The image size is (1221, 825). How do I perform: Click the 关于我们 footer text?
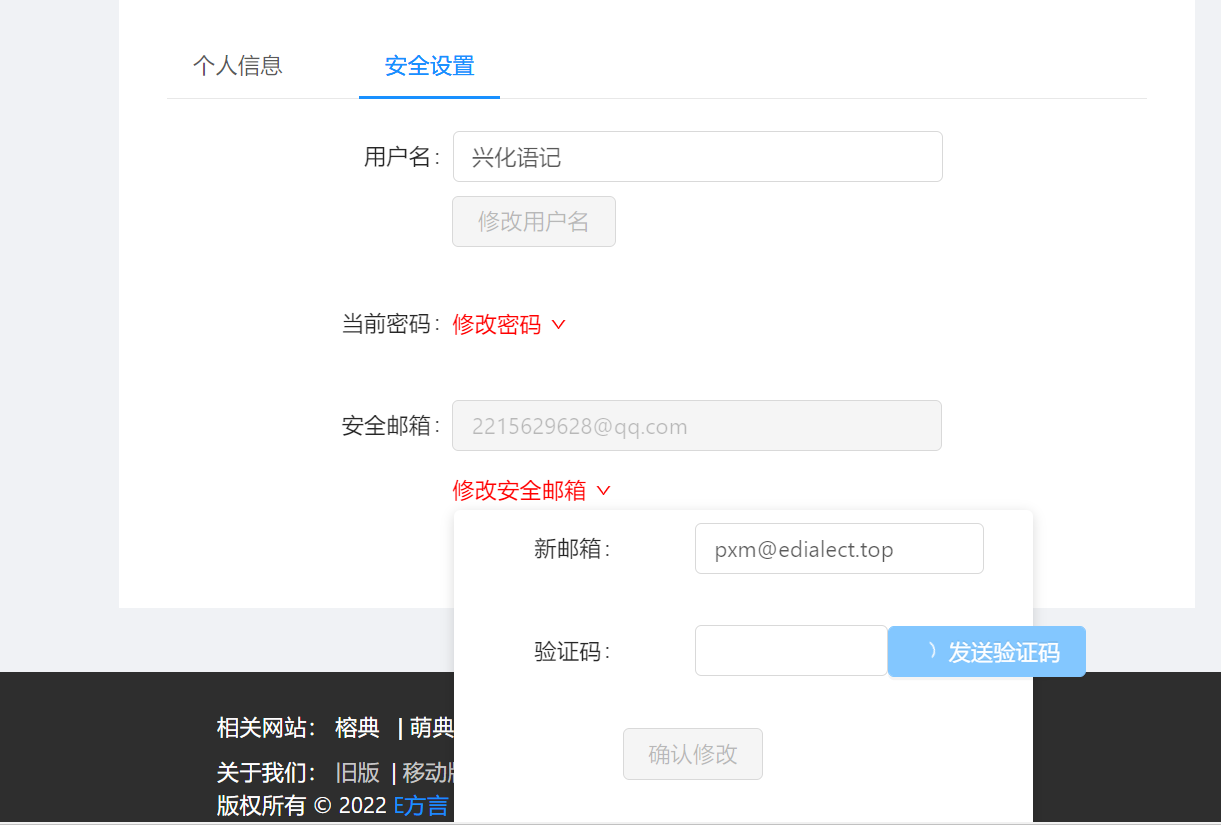pos(267,773)
